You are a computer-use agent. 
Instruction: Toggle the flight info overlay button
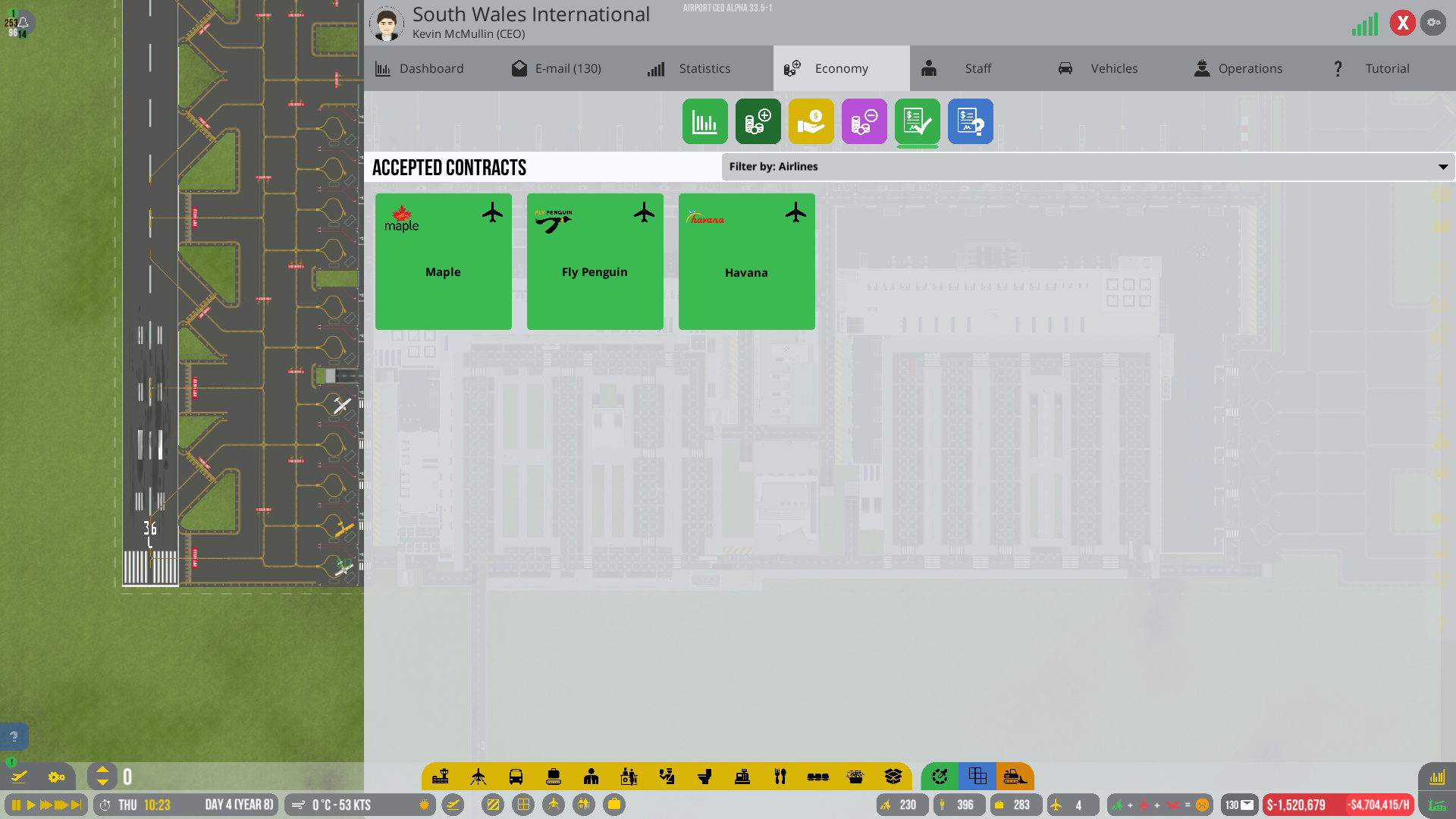(453, 805)
